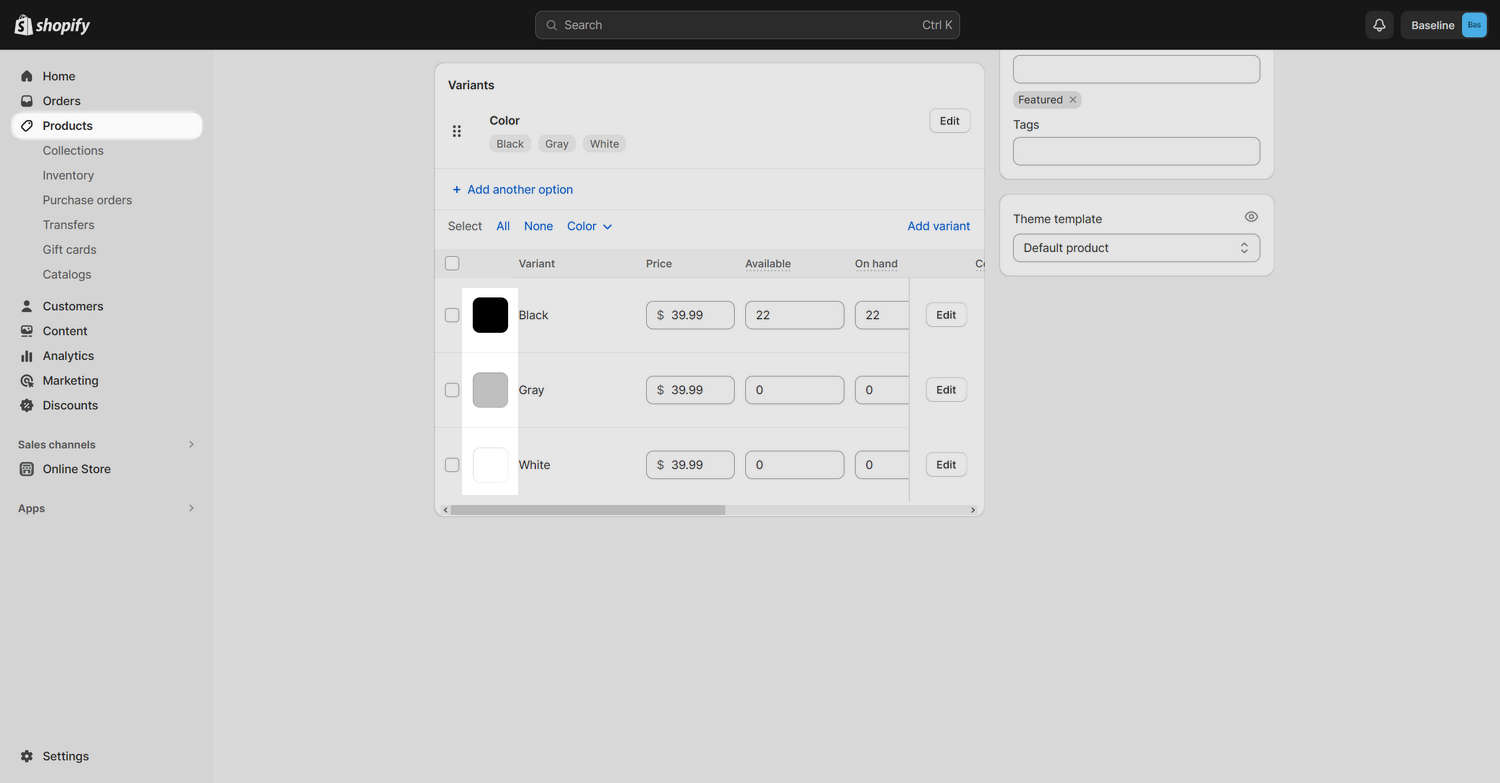Click Add variant
Screen dimensions: 1500x783
coord(938,226)
